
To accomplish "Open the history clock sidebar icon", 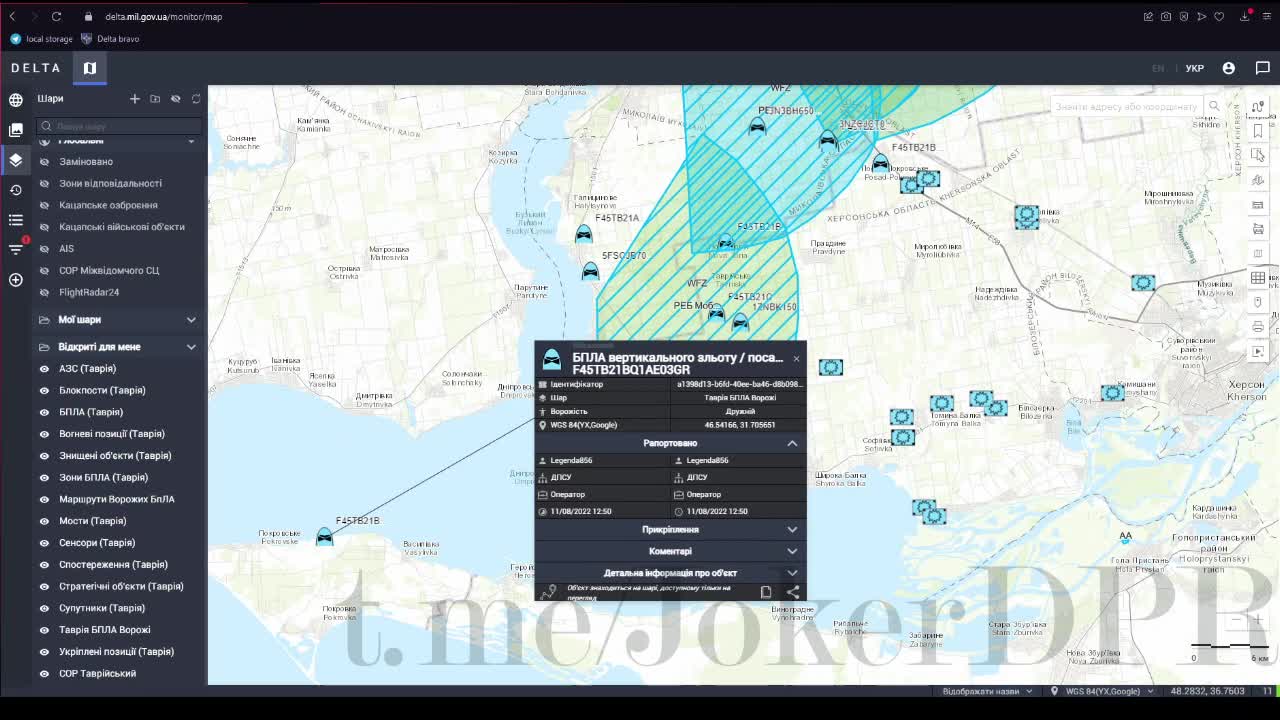I will point(16,190).
